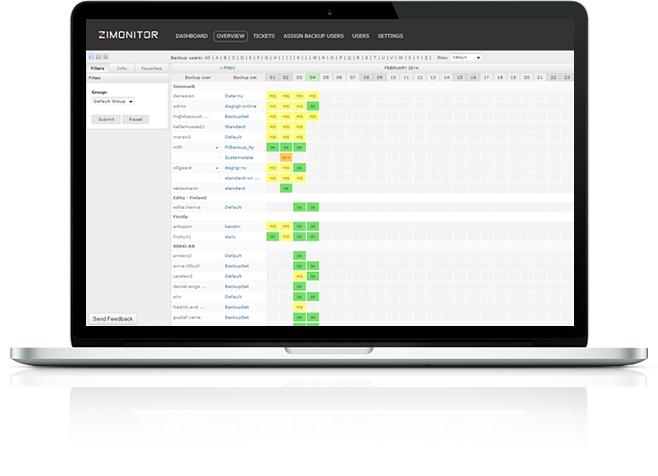Screen dimensions: 658x476
Task: Open the Default Group dropdown
Action: click(113, 101)
